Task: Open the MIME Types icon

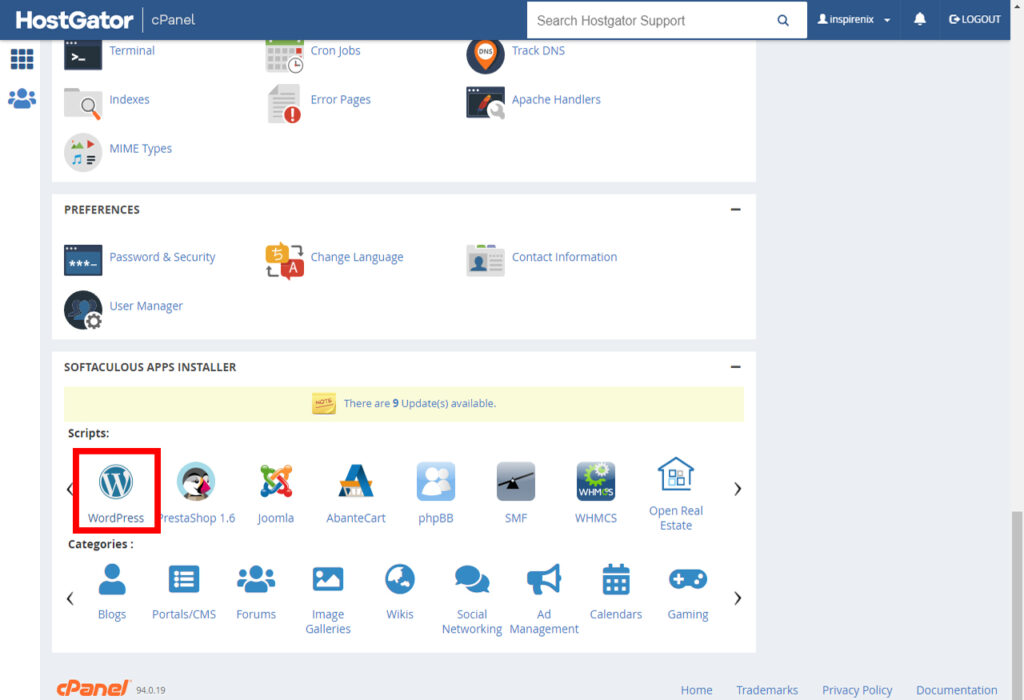Action: [x=83, y=152]
